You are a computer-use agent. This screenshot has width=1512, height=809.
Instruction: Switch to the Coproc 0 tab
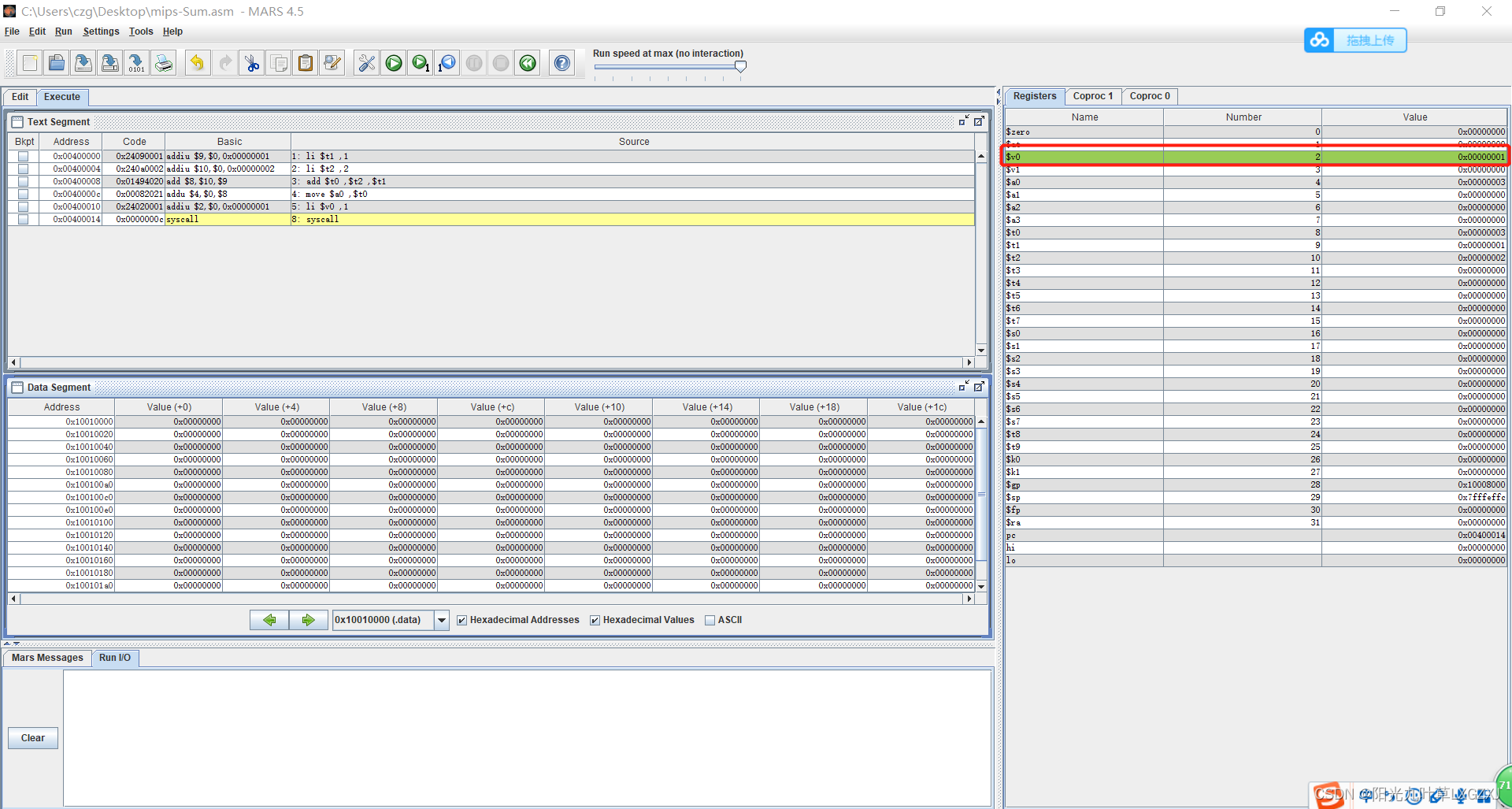[x=1150, y=96]
